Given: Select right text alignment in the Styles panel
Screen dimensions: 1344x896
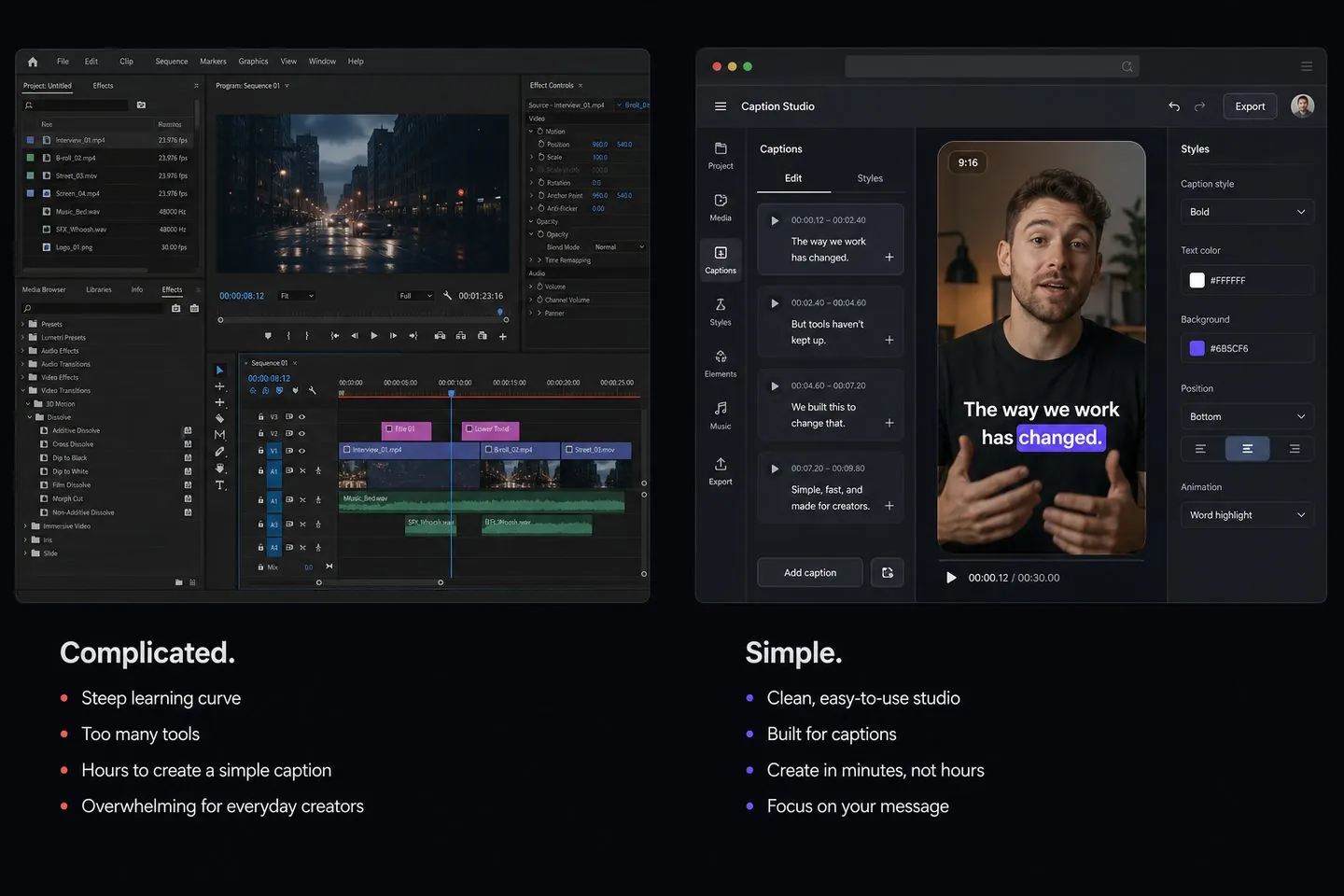Looking at the screenshot, I should point(1294,449).
